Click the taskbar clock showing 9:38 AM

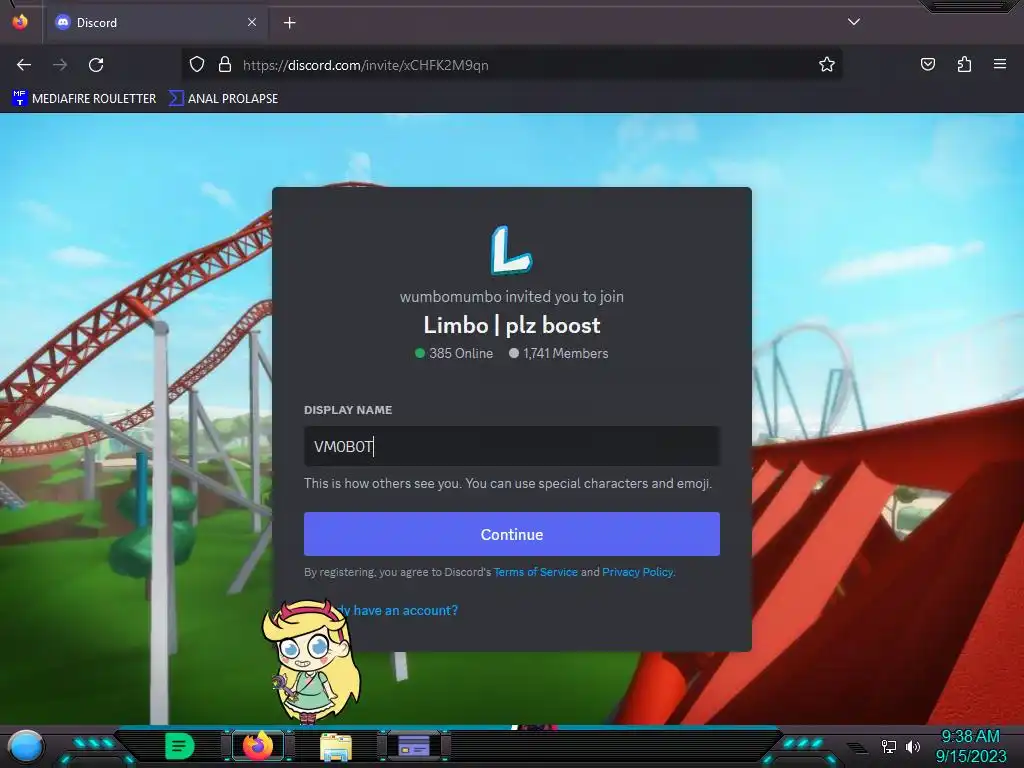[970, 746]
